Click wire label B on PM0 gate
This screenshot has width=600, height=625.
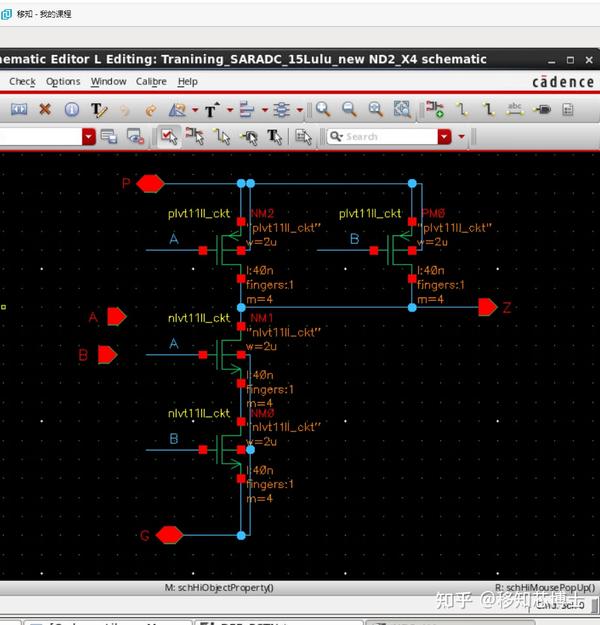pos(354,239)
